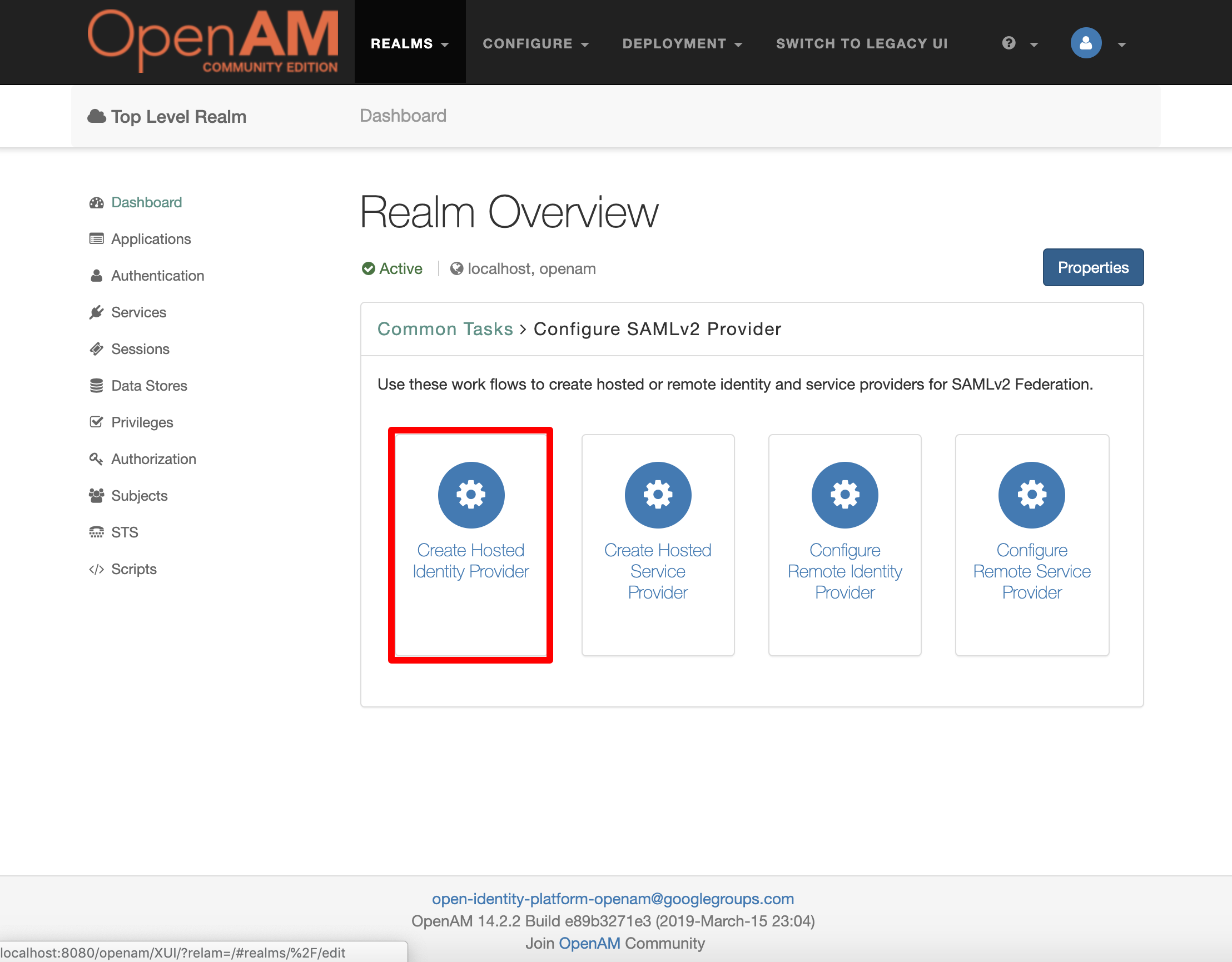Click the localhost, openam aliases text

pos(531,268)
